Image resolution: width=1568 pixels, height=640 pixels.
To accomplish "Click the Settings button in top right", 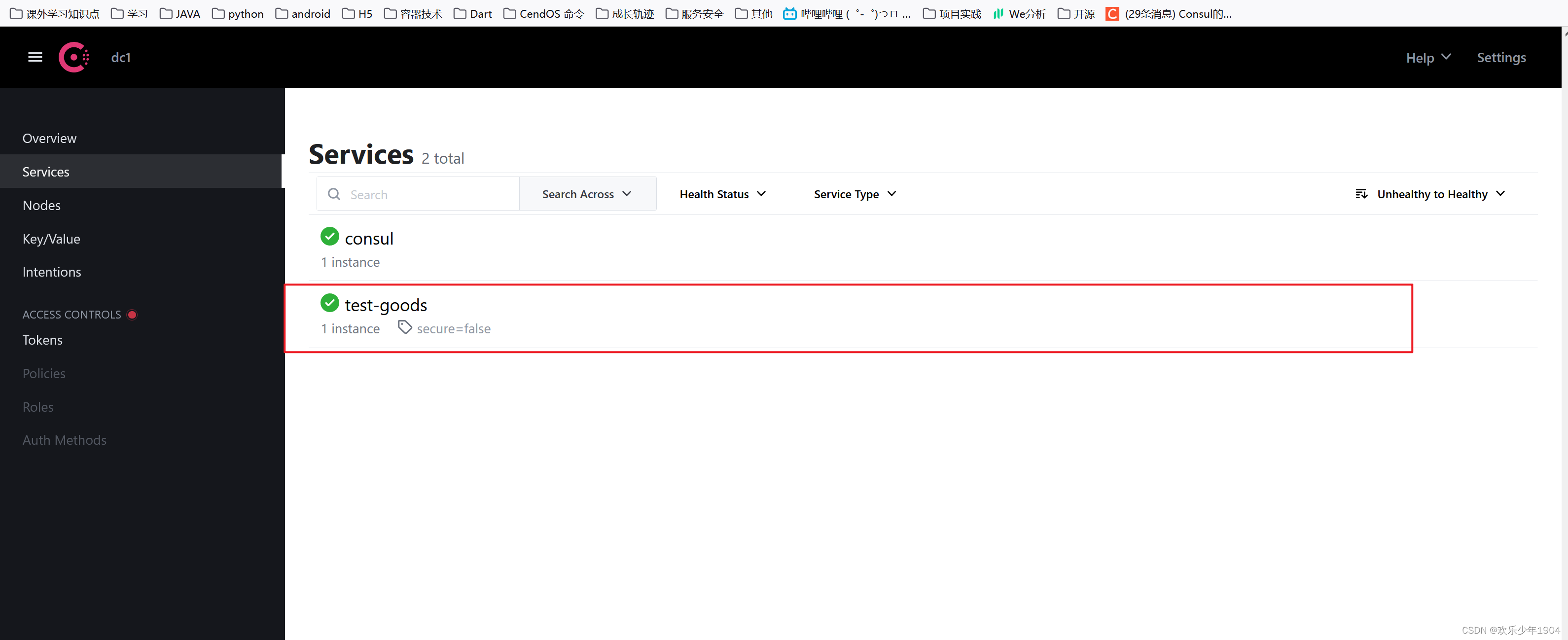I will pyautogui.click(x=1502, y=57).
